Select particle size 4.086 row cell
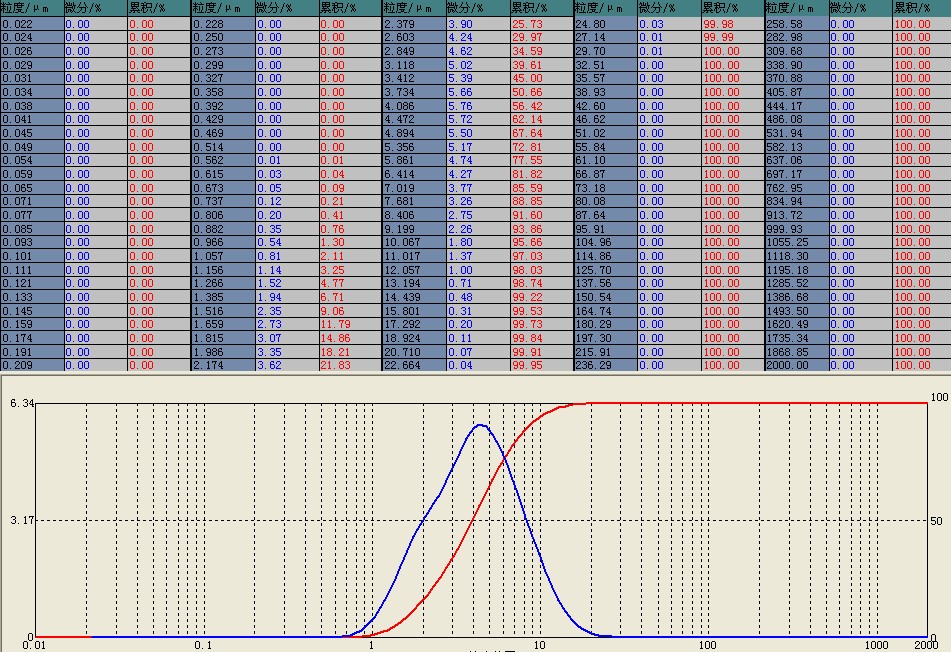Screen dimensions: 951x652 (414, 106)
